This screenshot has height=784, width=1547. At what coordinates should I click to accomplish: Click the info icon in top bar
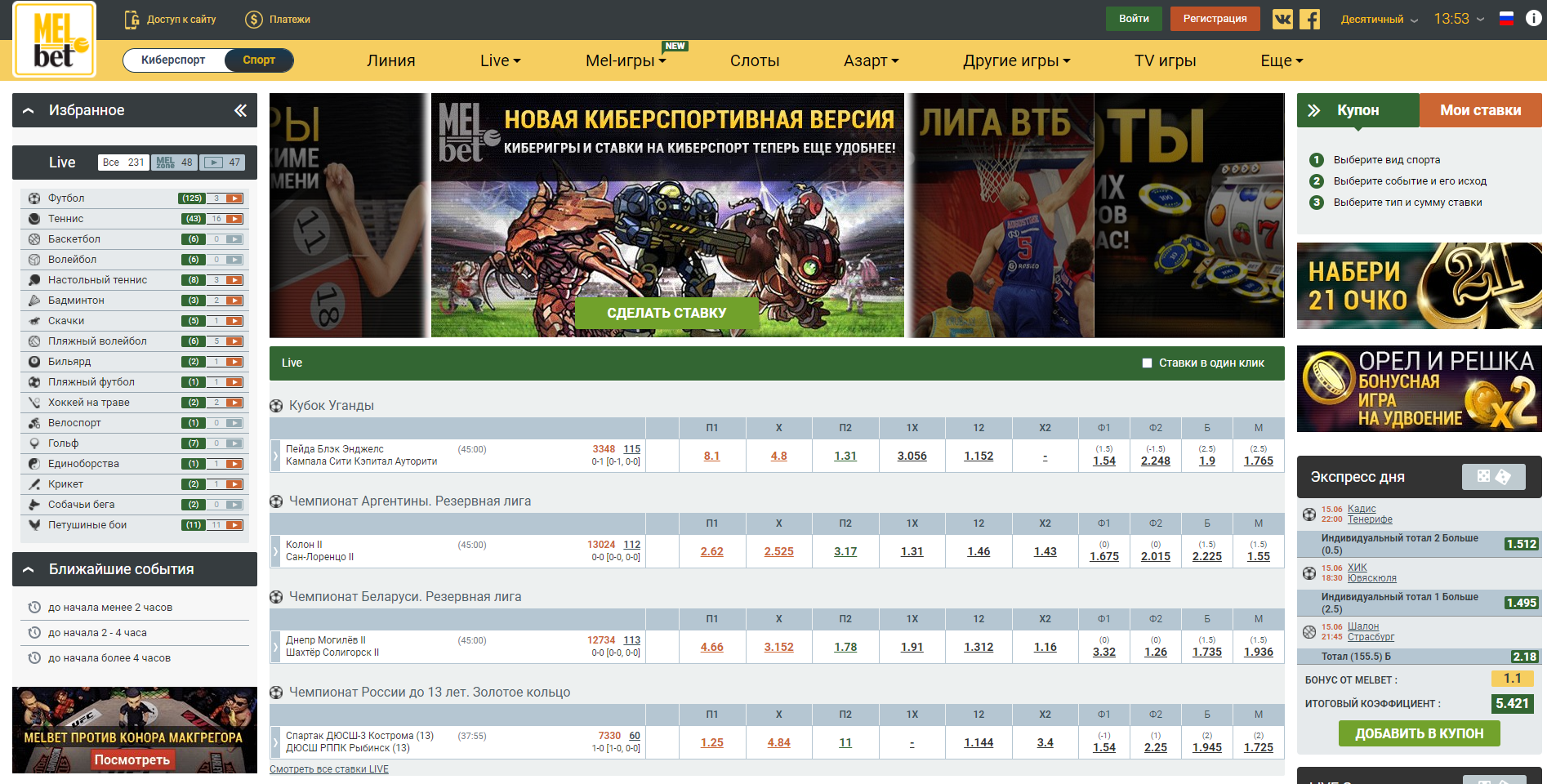(1533, 18)
